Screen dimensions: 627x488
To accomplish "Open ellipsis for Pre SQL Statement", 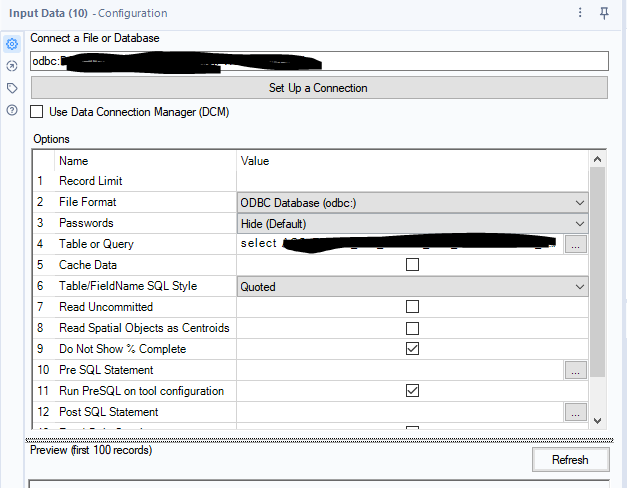I will coord(575,370).
